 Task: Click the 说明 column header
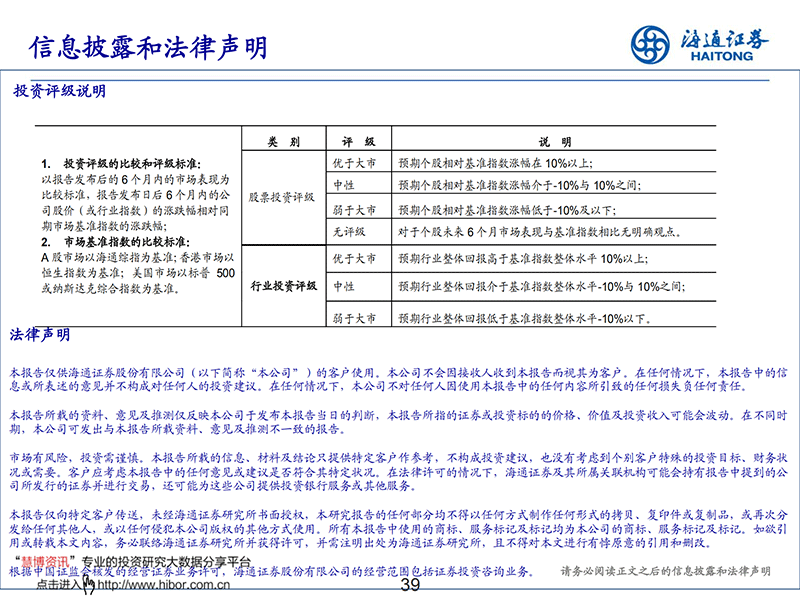[555, 142]
